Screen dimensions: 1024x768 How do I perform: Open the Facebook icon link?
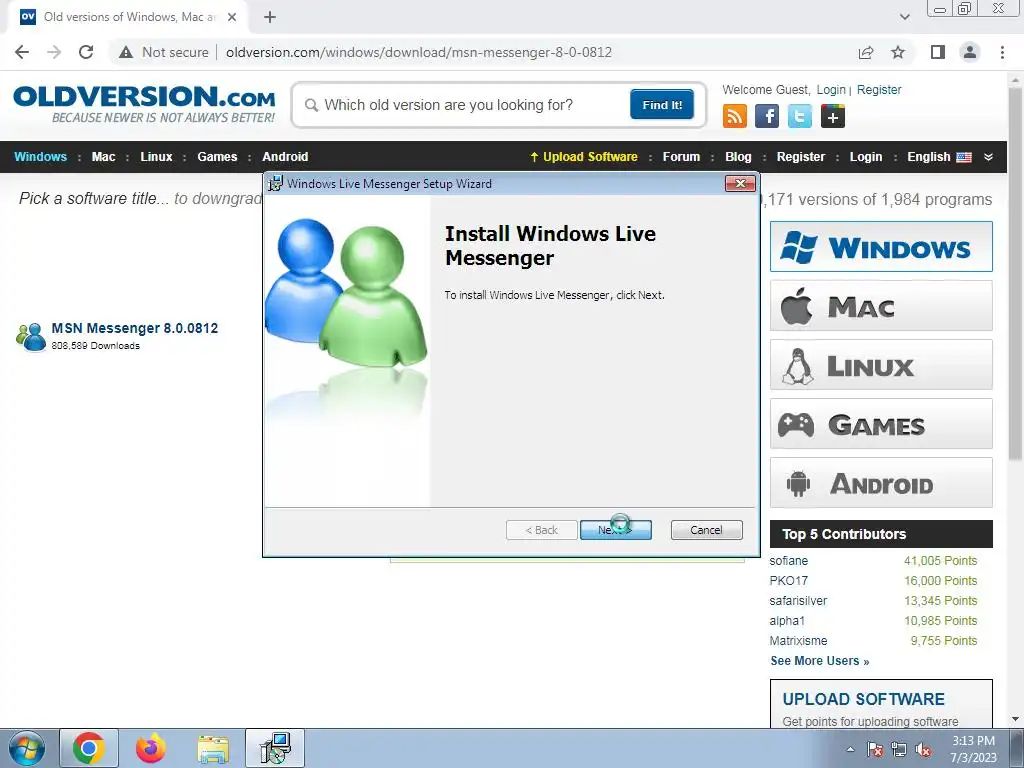click(767, 116)
